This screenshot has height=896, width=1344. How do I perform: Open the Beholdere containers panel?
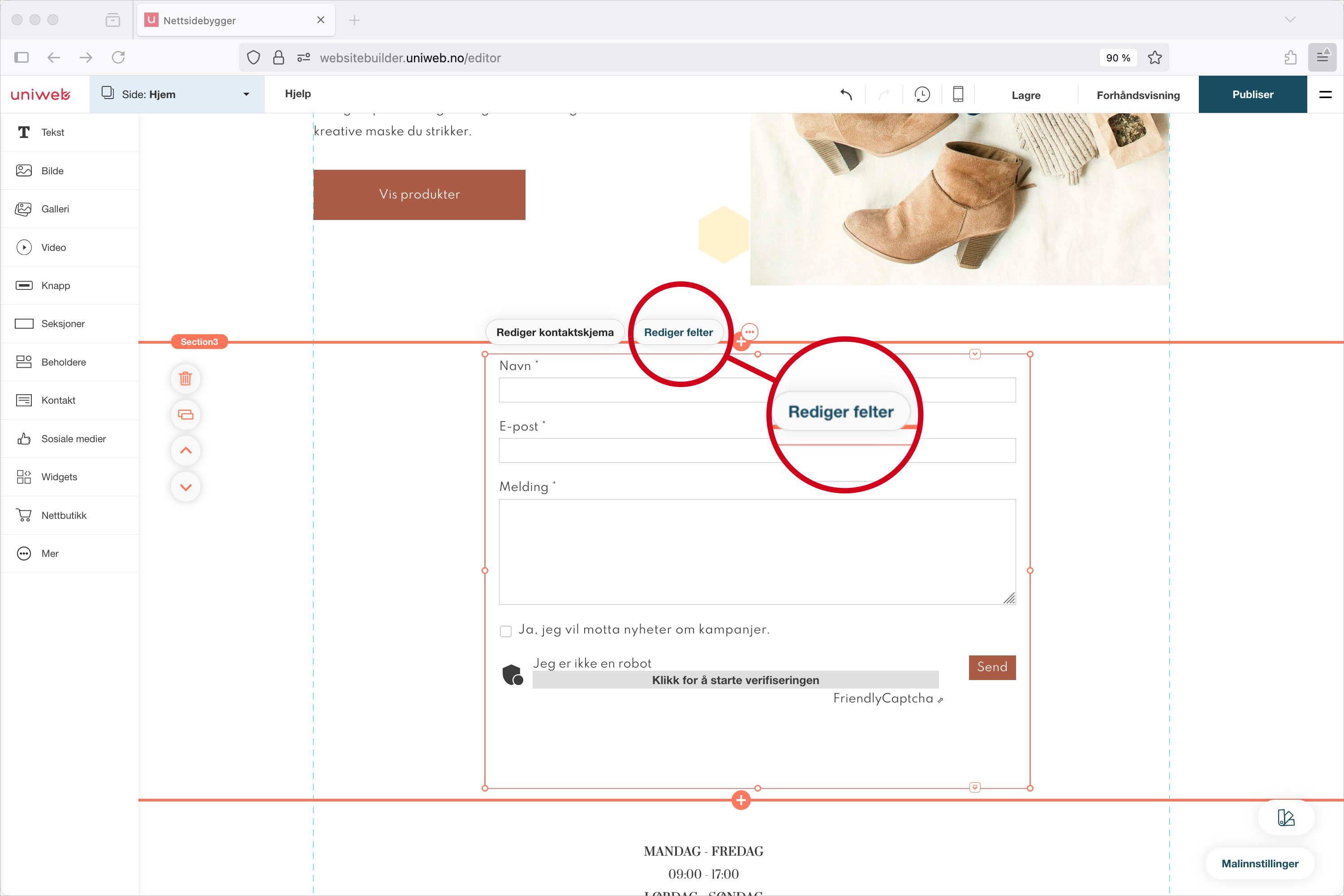(x=69, y=362)
